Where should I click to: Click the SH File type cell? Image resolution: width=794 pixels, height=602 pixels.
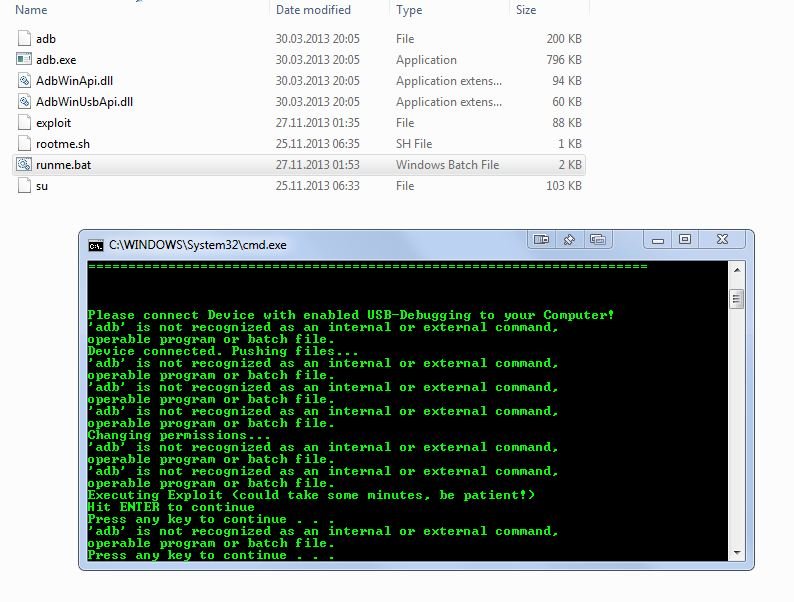pos(414,144)
